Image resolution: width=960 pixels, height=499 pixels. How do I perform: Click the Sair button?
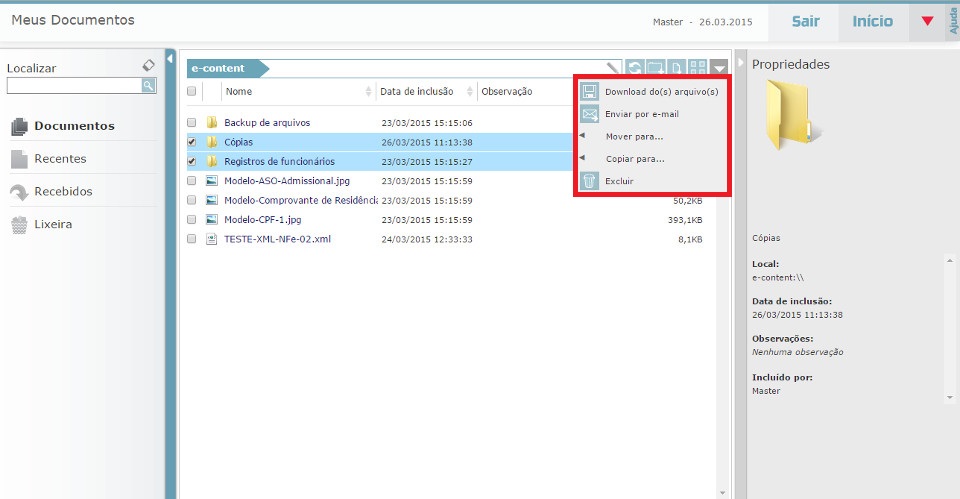(805, 21)
